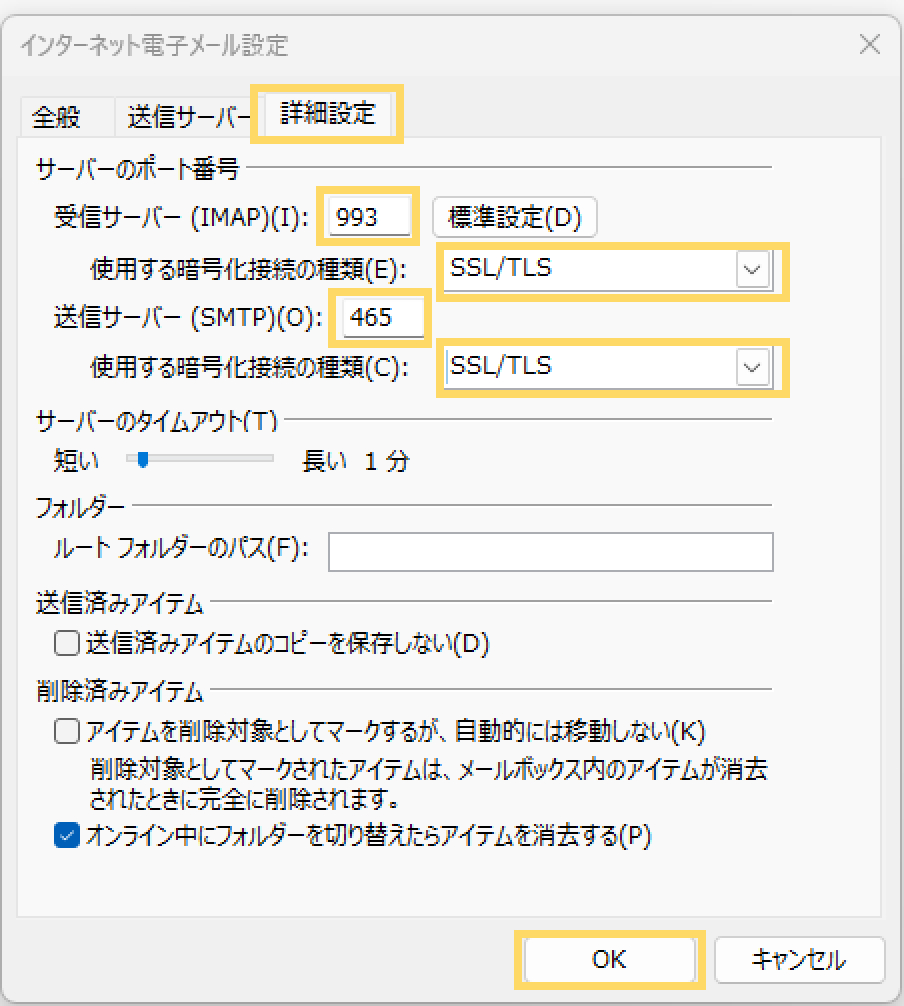This screenshot has height=1006, width=904.
Task: Open the 送信サーバー tab
Action: (x=187, y=117)
